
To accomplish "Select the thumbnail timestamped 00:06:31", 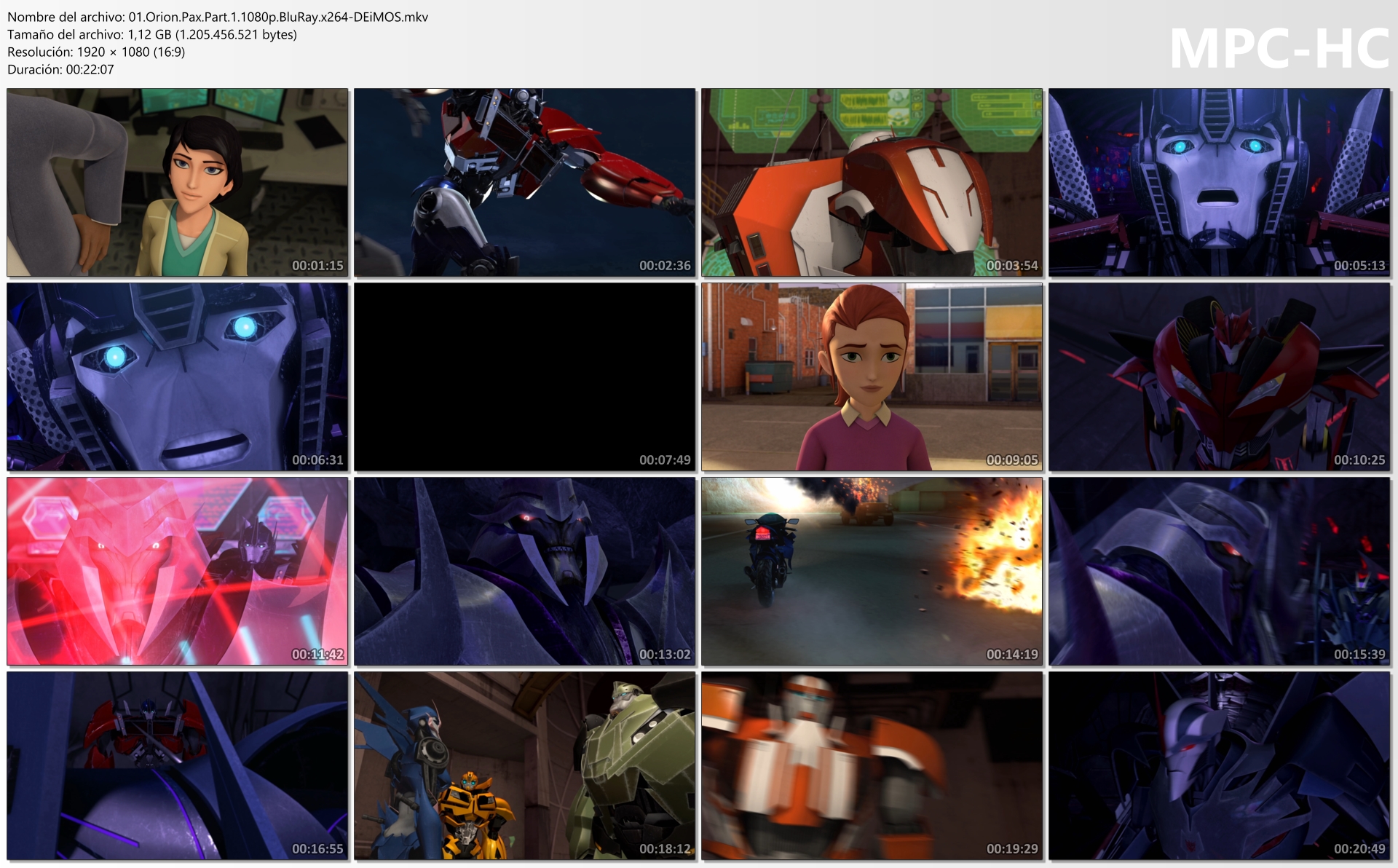I will [x=178, y=377].
